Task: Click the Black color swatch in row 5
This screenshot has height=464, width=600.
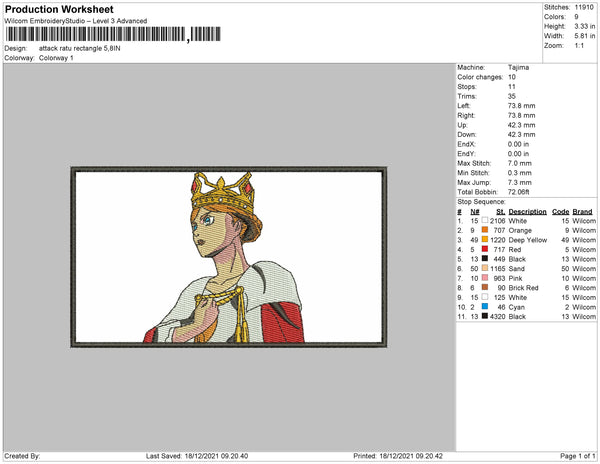Action: (x=485, y=259)
